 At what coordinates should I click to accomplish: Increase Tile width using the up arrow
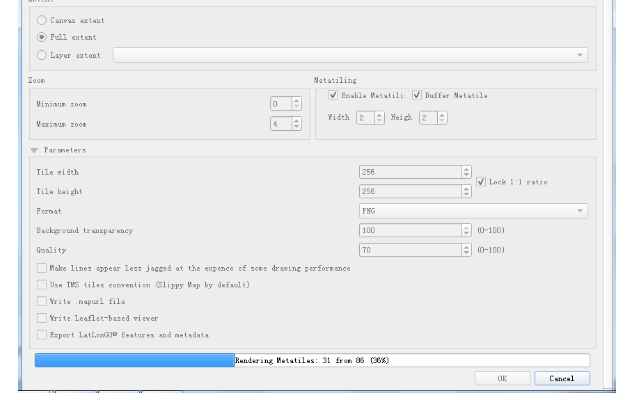(466, 169)
